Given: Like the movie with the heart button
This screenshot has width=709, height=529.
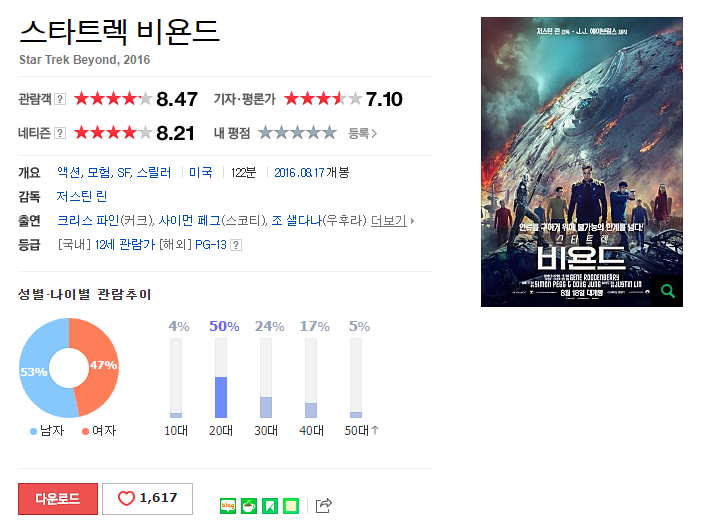Looking at the screenshot, I should [x=147, y=498].
